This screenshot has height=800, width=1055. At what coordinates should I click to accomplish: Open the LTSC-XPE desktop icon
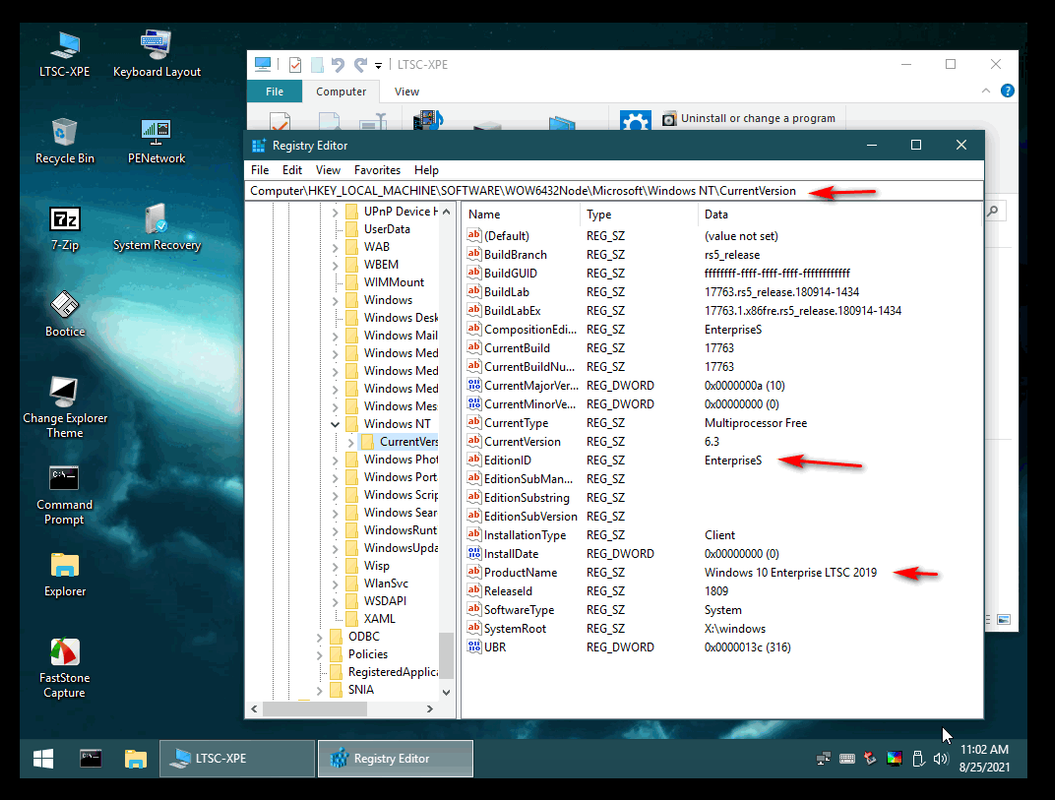point(65,54)
